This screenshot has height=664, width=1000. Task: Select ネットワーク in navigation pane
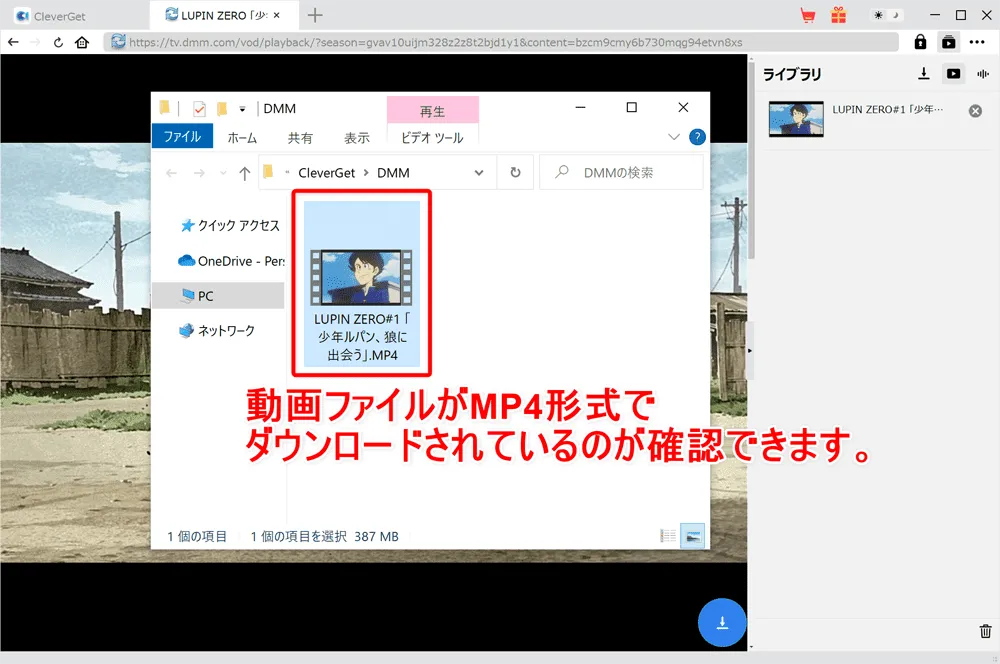coord(218,330)
